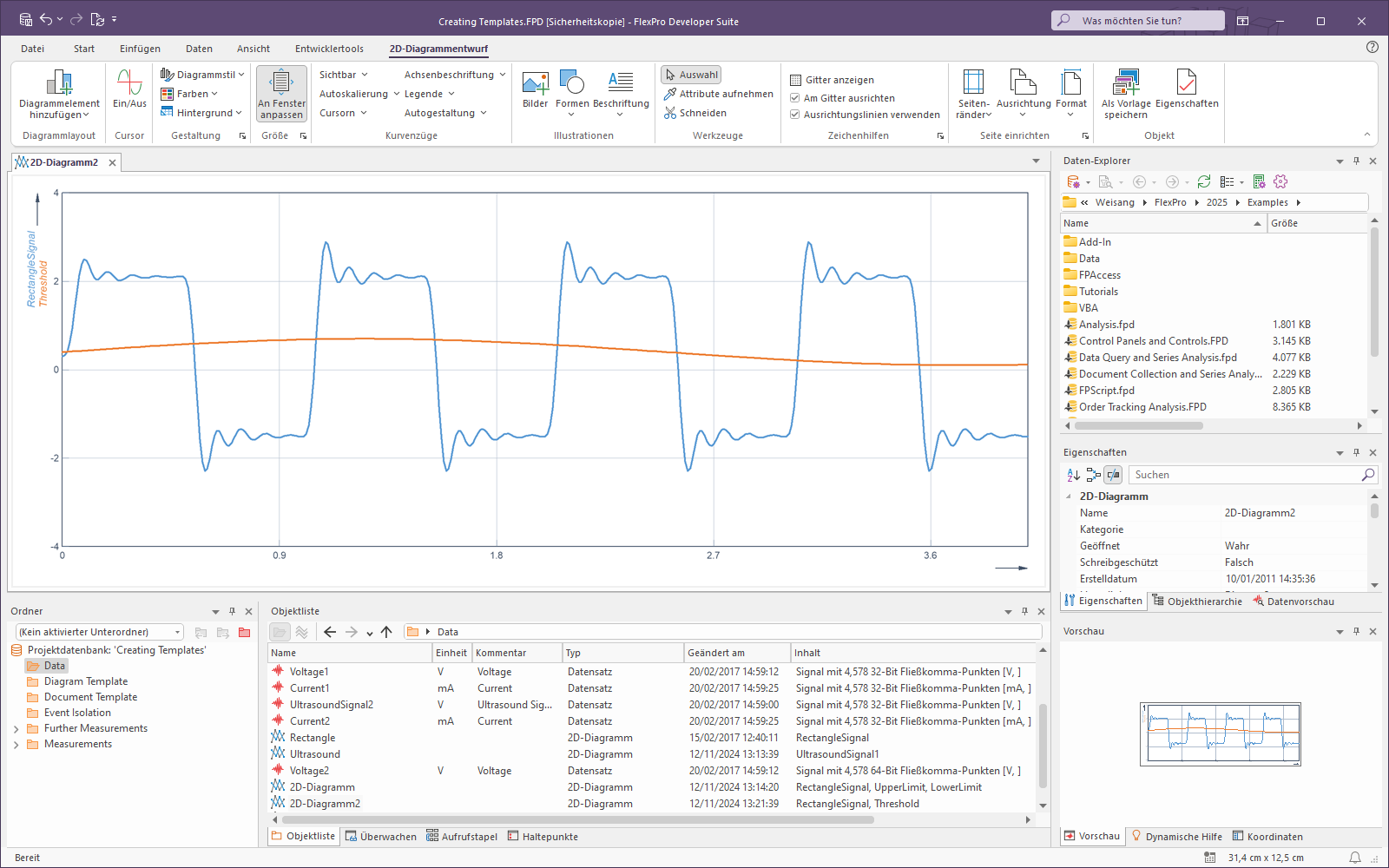Toggle Am Gitter ausrichten checkbox

795,98
